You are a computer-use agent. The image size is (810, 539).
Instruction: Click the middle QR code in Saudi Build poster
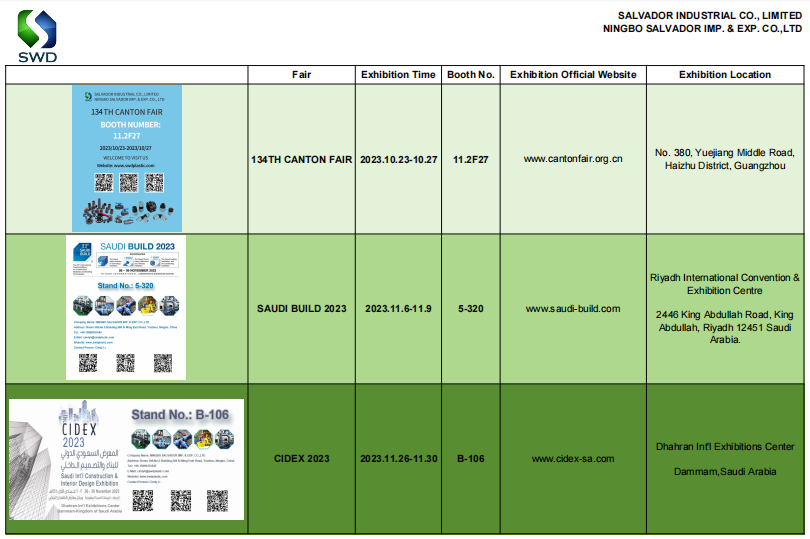tap(125, 363)
